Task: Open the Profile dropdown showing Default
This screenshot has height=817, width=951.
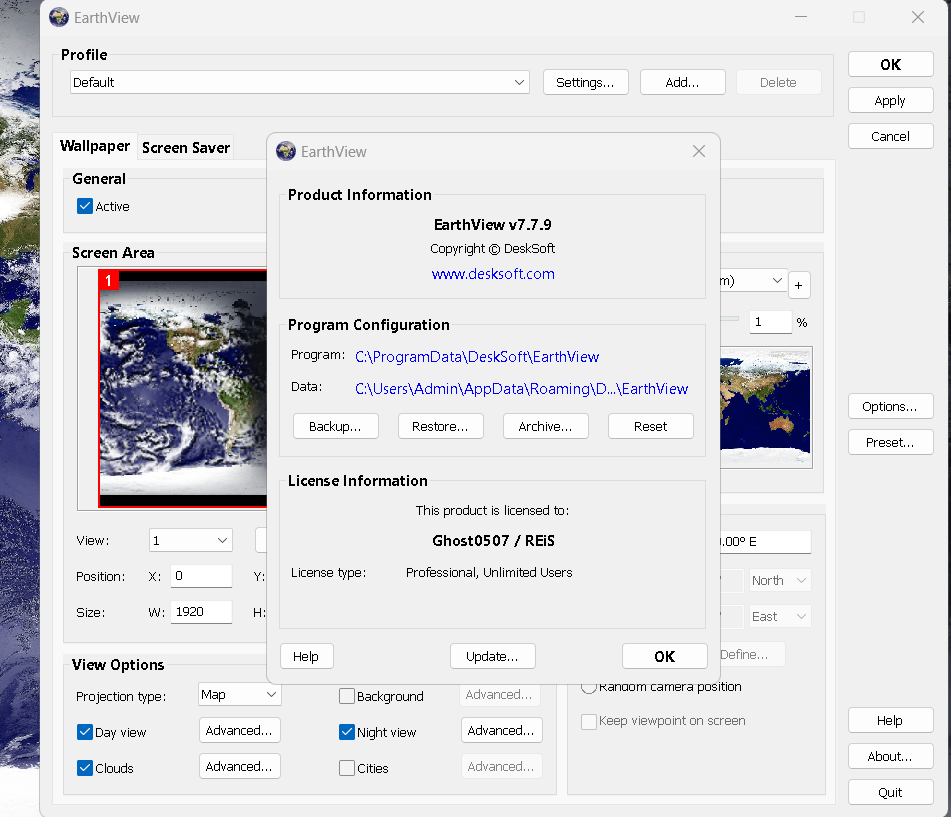Action: [300, 82]
